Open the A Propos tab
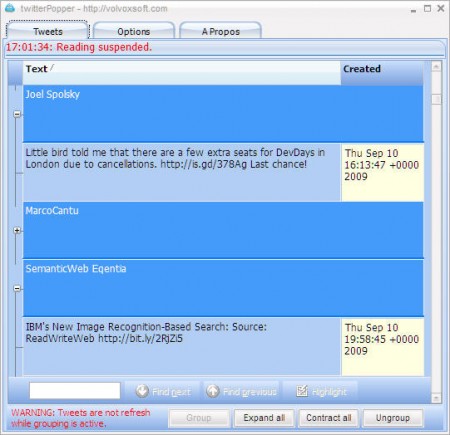 tap(220, 31)
